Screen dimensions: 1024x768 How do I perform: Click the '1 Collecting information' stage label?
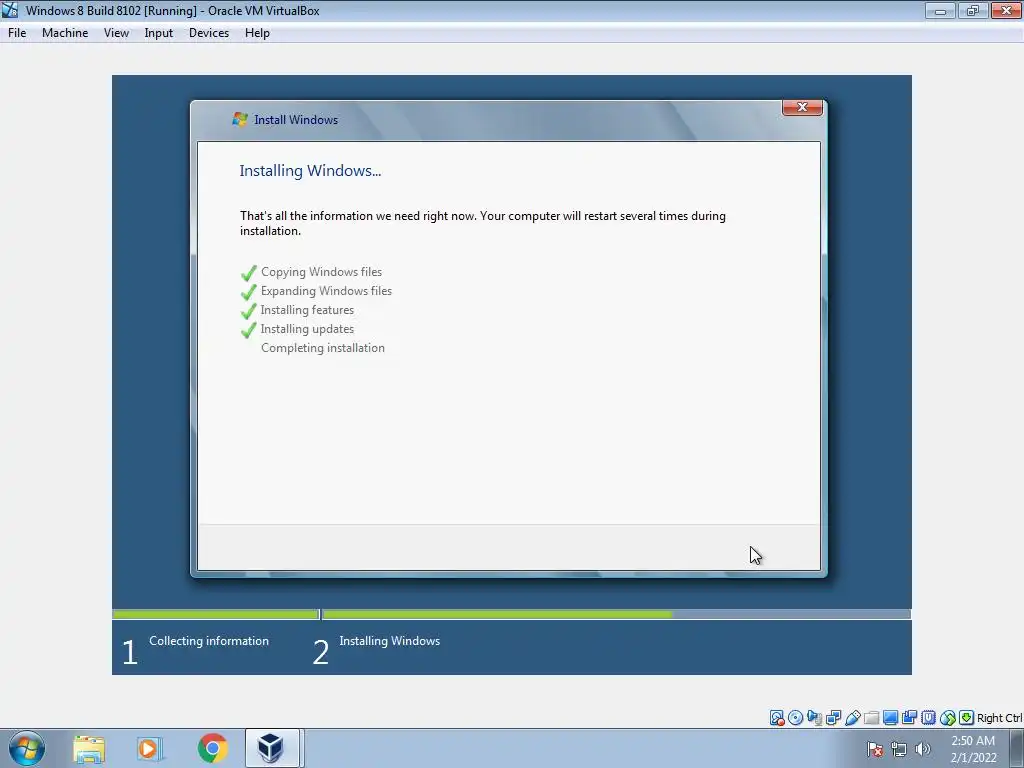(196, 648)
